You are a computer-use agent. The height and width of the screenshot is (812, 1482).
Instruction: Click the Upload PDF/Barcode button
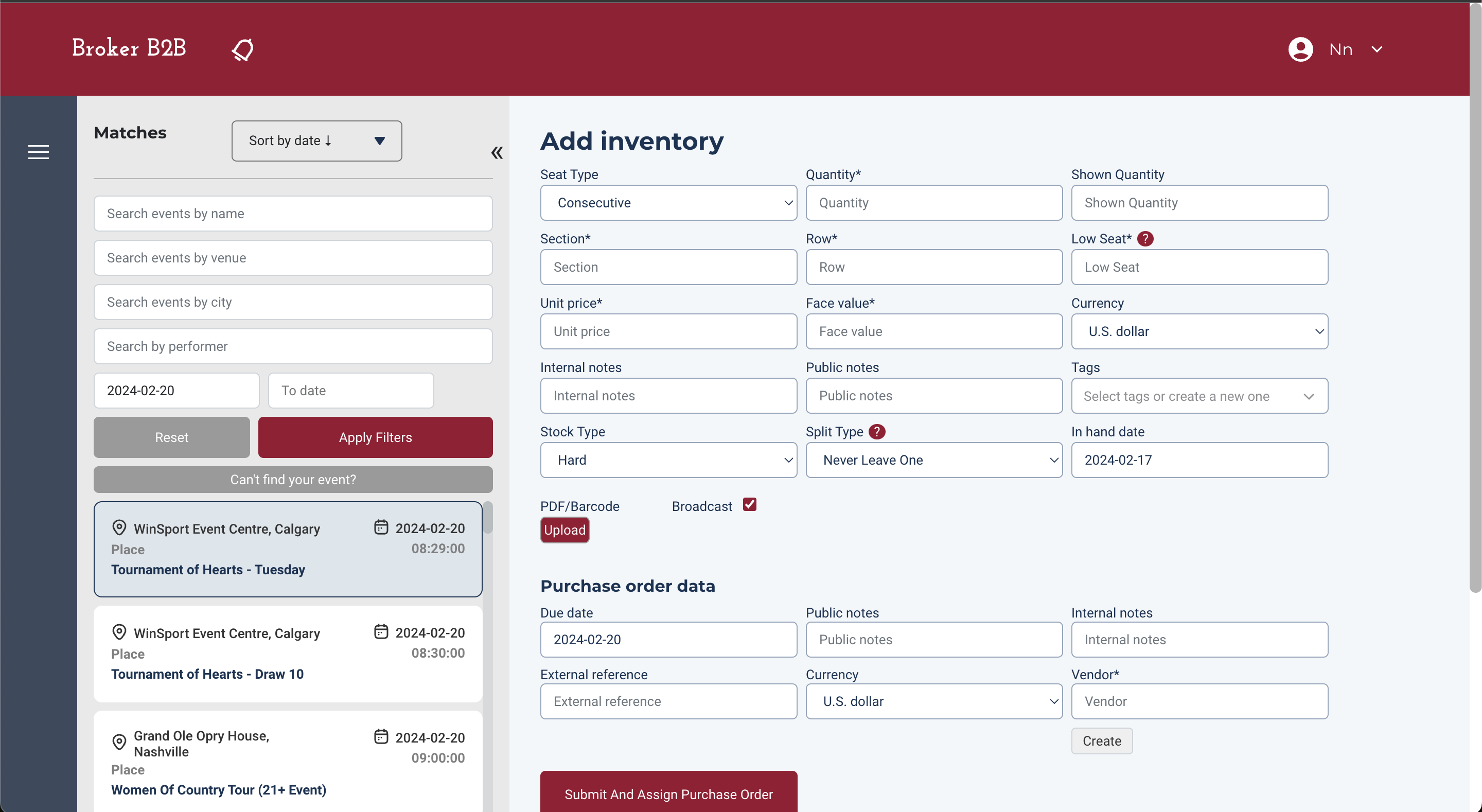(564, 530)
